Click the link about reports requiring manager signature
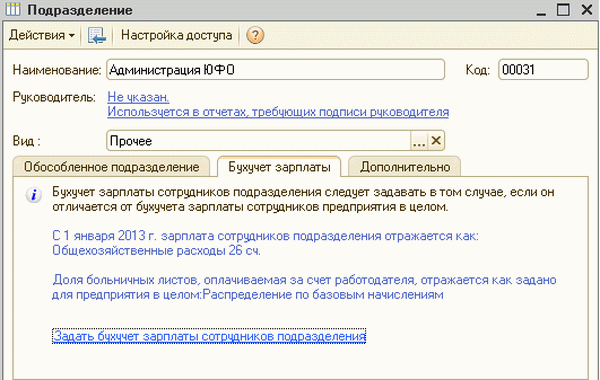Screen dimensions: 600x380 278,112
